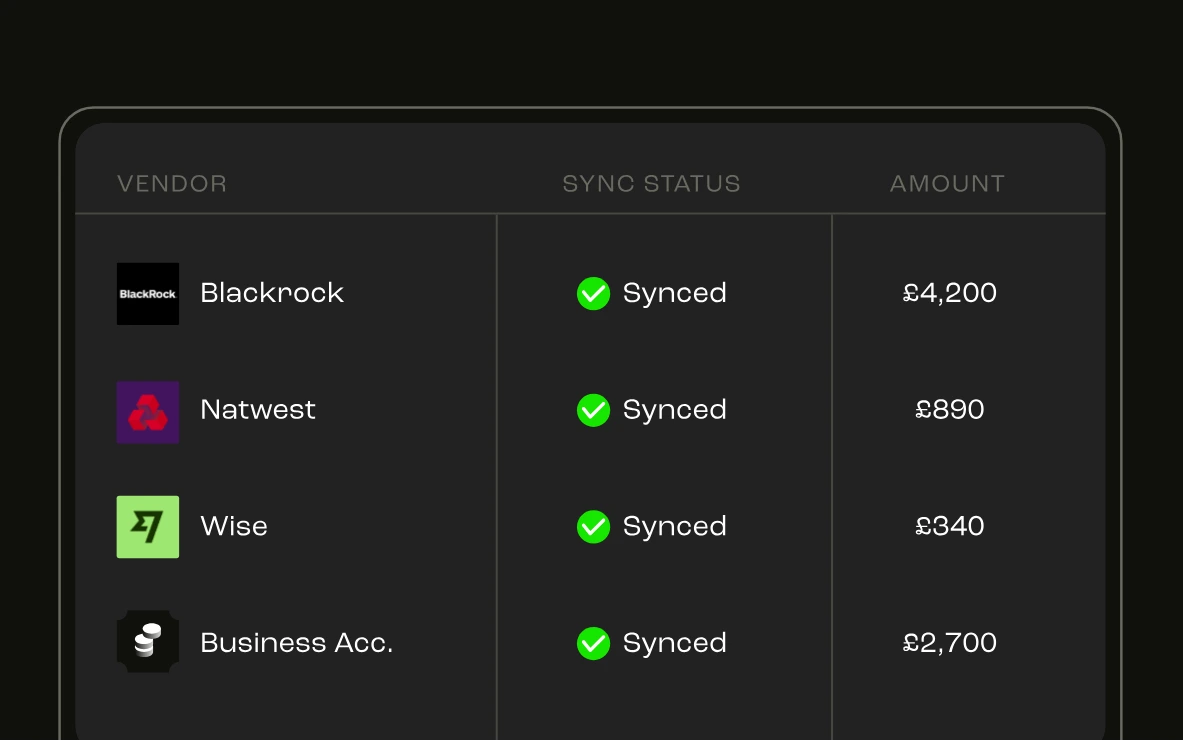Image resolution: width=1183 pixels, height=742 pixels.
Task: Click the Business Acc. coins icon
Action: tap(148, 642)
